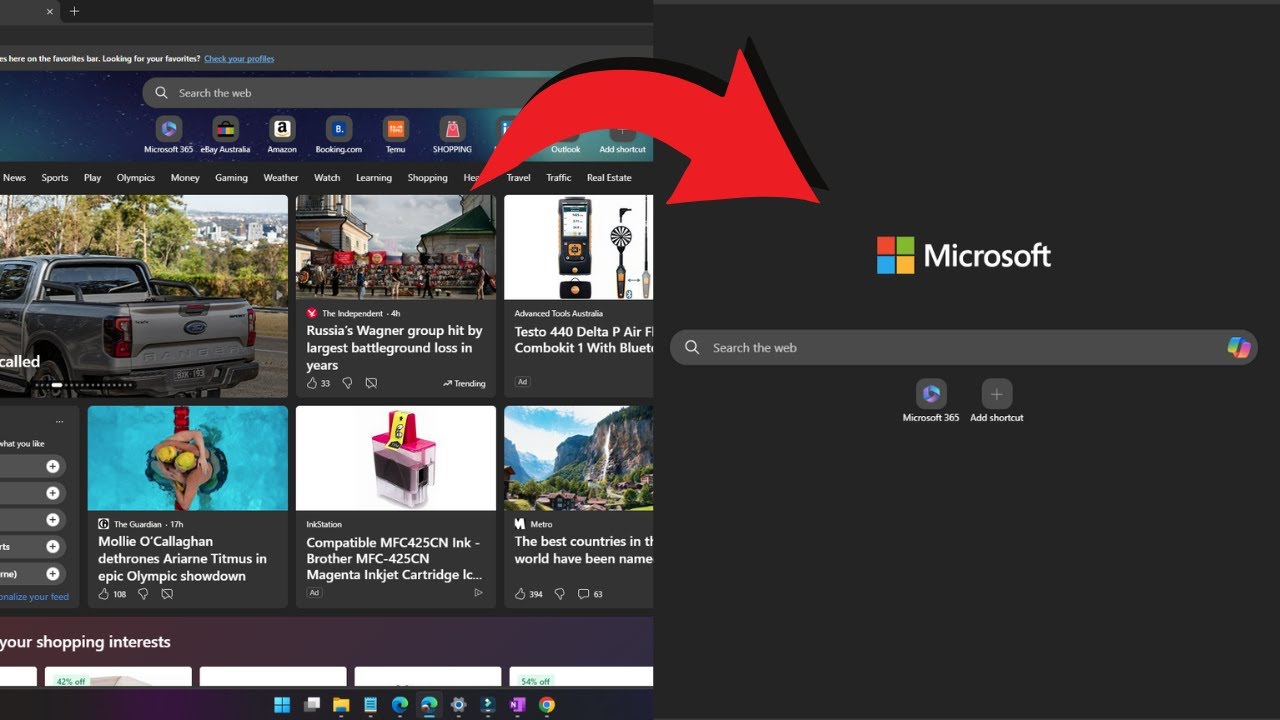This screenshot has height=720, width=1280.
Task: Like the Mollie O'Callaghan article
Action: pos(104,594)
